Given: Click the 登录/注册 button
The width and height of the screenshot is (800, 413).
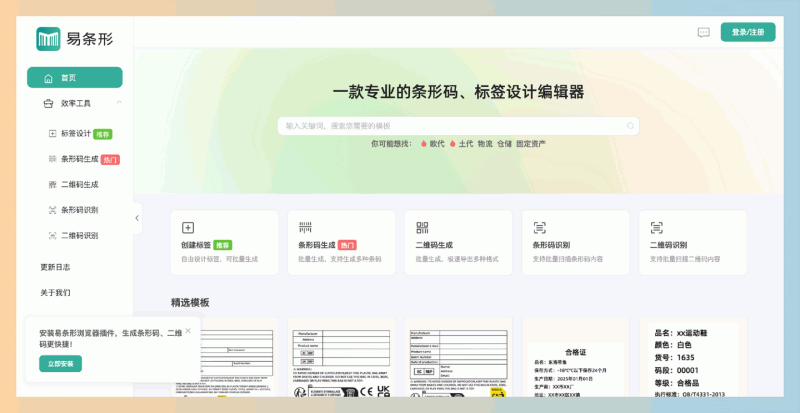Looking at the screenshot, I should pyautogui.click(x=748, y=32).
